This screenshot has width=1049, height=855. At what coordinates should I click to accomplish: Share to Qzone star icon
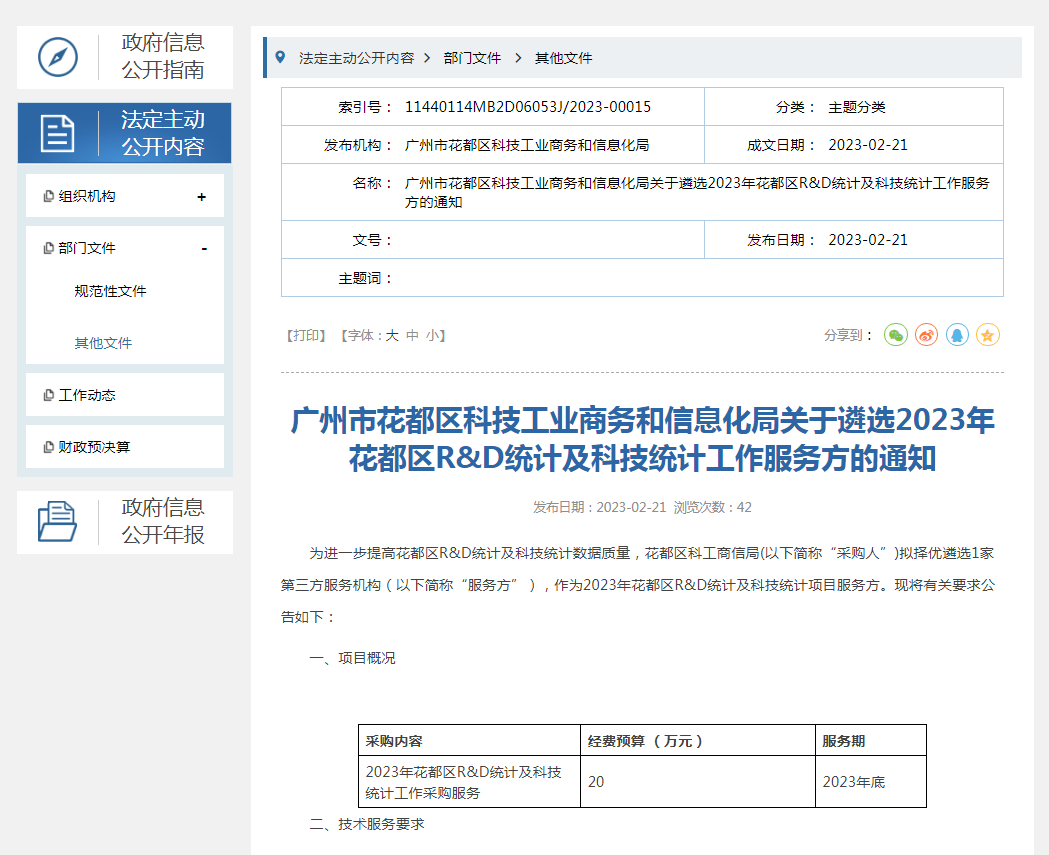pos(988,336)
